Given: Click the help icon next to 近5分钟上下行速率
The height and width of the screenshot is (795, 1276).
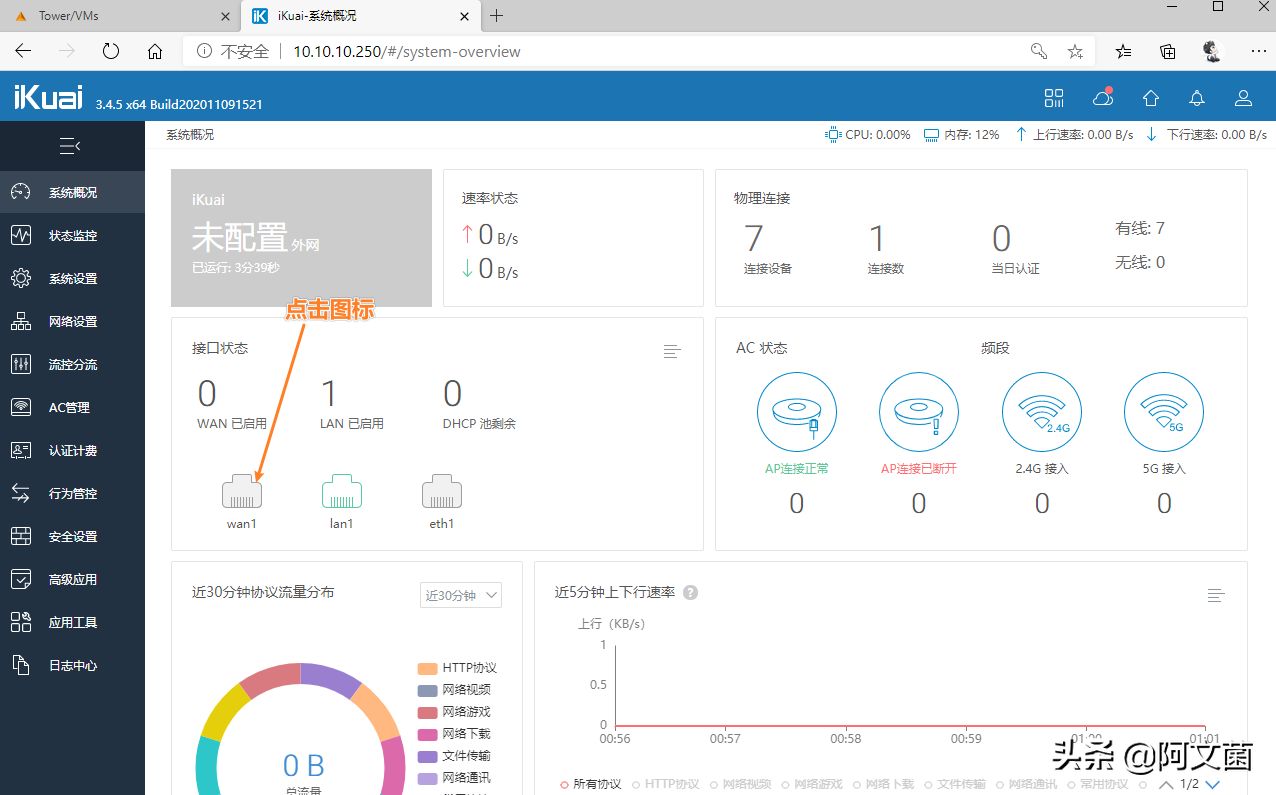Looking at the screenshot, I should 690,592.
